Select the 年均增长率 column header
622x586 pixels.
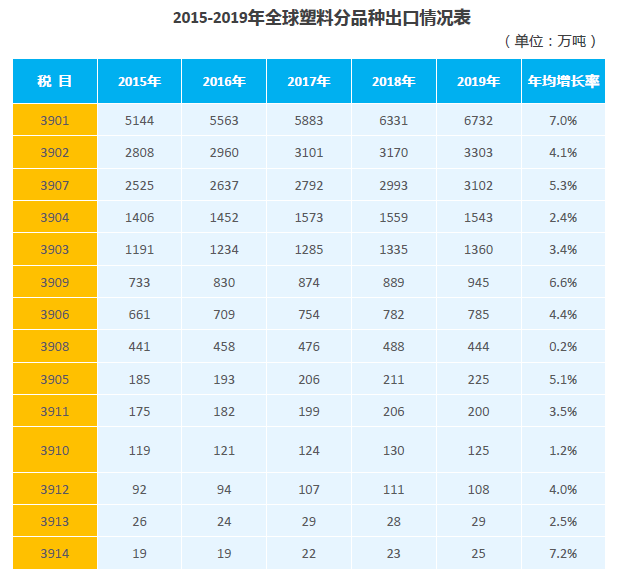coord(563,81)
